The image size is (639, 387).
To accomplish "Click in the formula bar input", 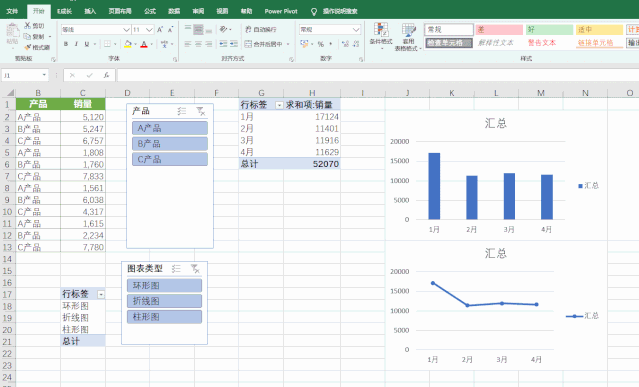I will [x=378, y=75].
